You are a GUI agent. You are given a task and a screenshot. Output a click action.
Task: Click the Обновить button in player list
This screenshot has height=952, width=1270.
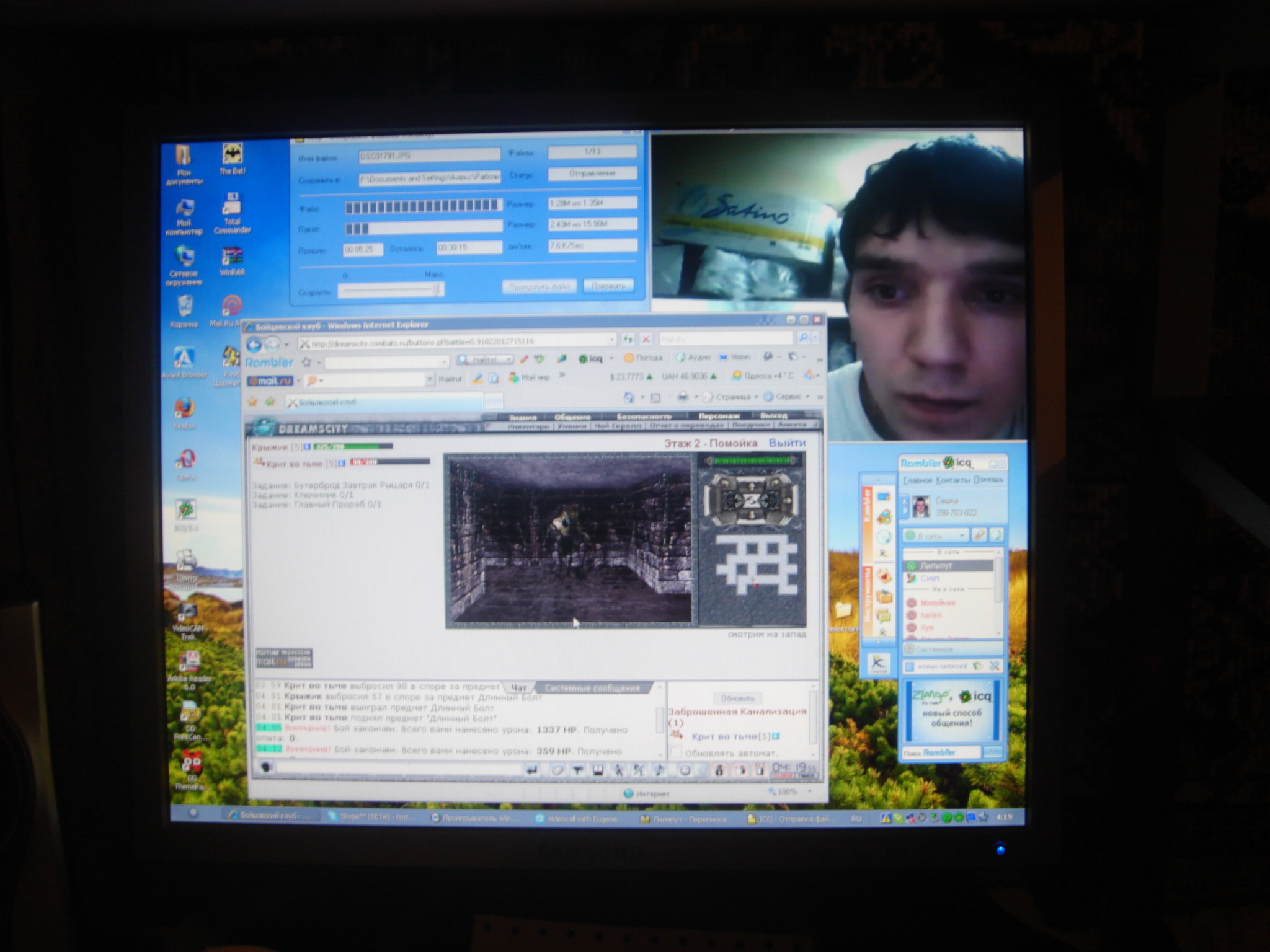click(x=737, y=698)
